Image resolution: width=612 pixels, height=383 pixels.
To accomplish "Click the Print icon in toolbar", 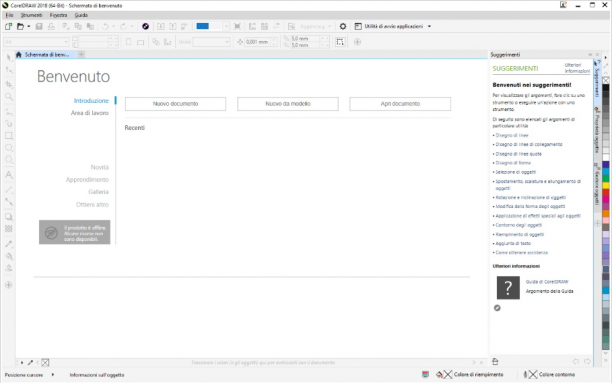I will tap(51, 27).
